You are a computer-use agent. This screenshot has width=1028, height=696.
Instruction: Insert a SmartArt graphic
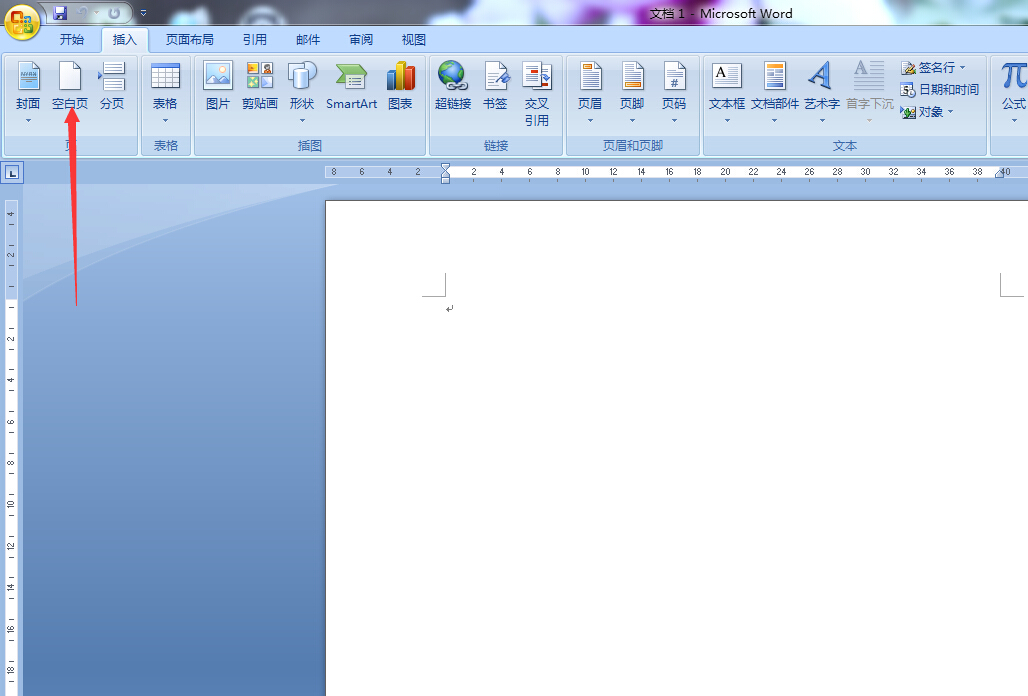351,85
